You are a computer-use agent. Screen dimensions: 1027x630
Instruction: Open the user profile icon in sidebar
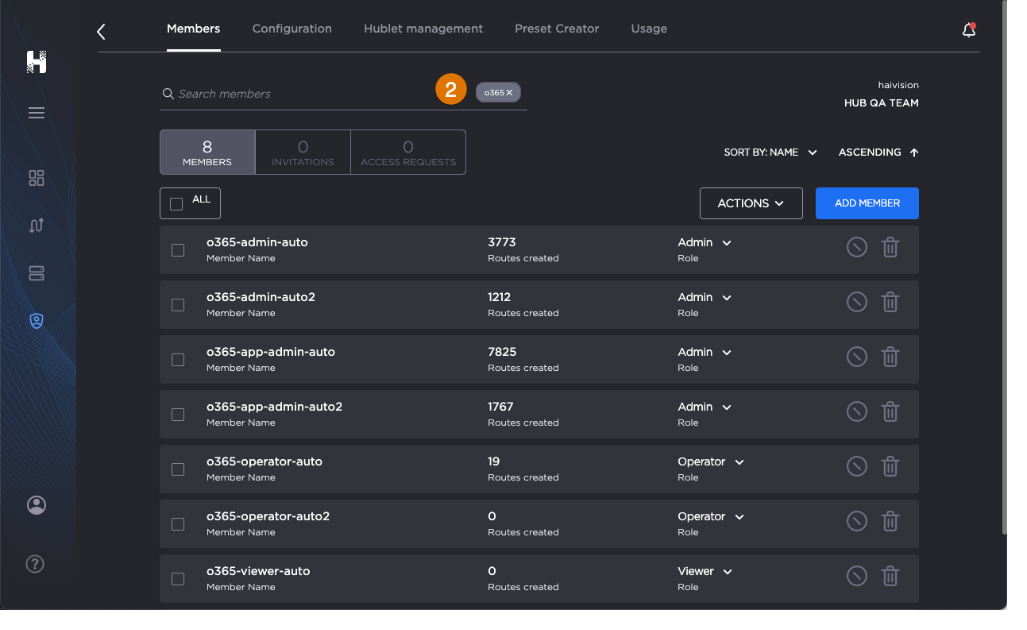tap(37, 505)
